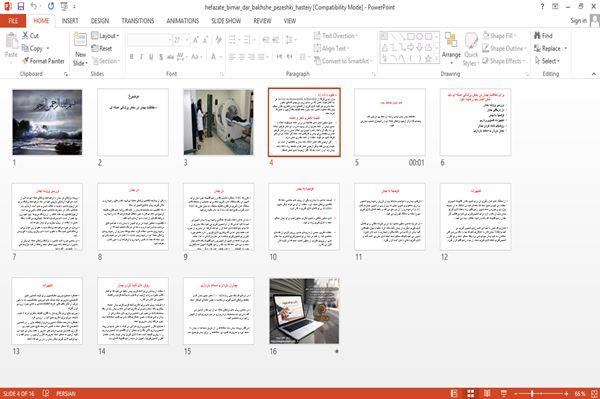This screenshot has height=399, width=600.
Task: Adjust the zoom slider handle
Action: [532, 393]
